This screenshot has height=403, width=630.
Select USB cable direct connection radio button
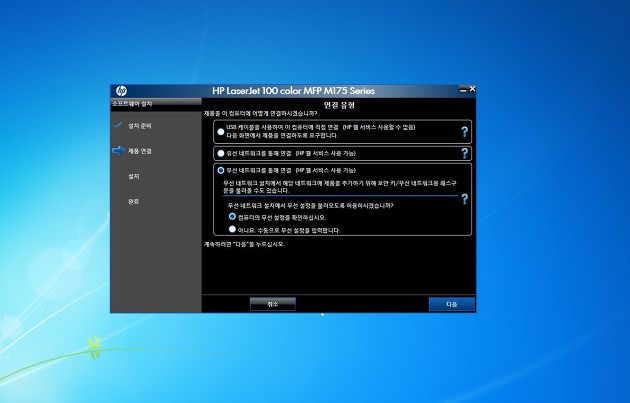click(221, 132)
